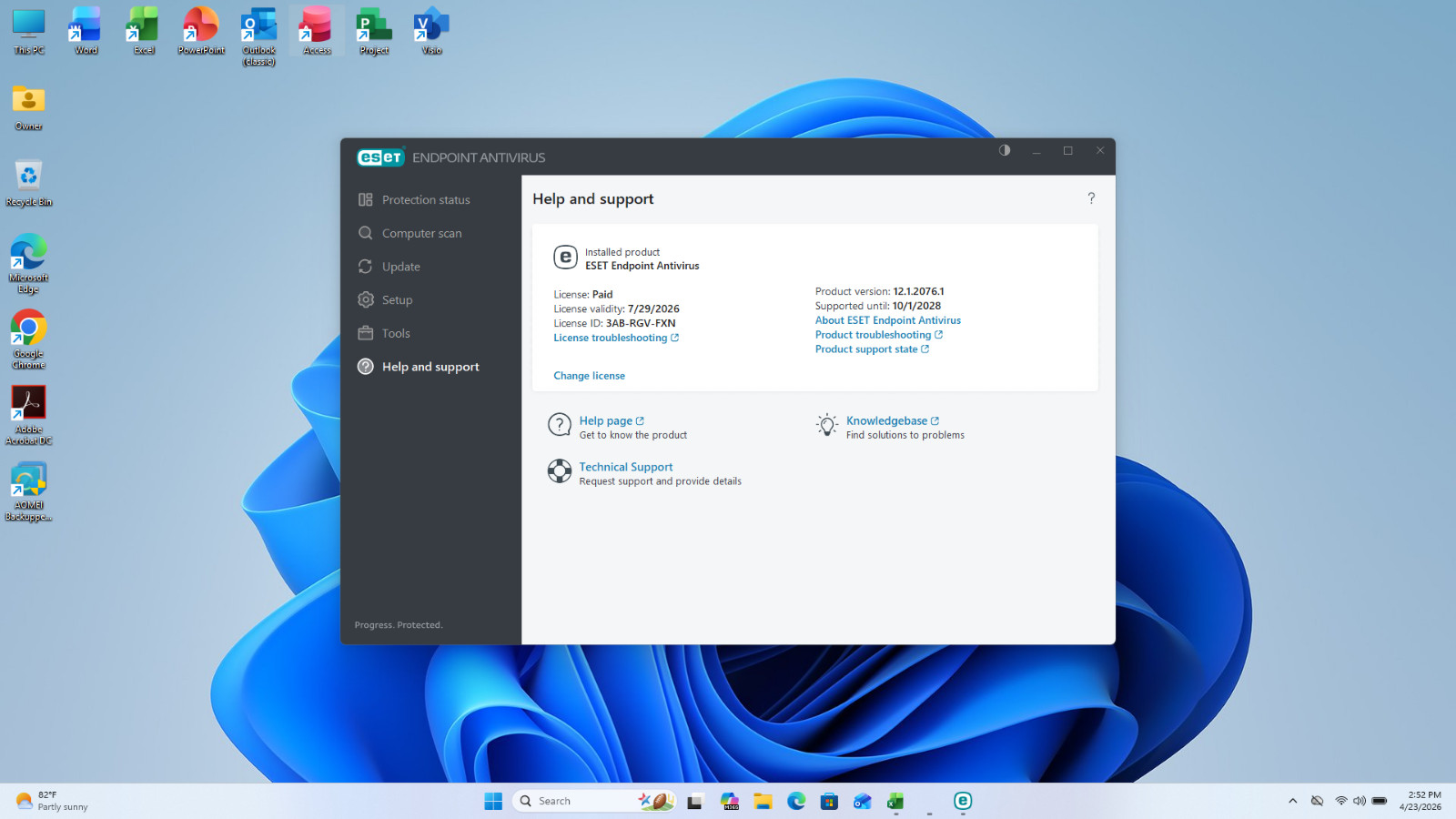Image resolution: width=1456 pixels, height=819 pixels.
Task: Click the ESET logo in title bar
Action: coord(380,157)
